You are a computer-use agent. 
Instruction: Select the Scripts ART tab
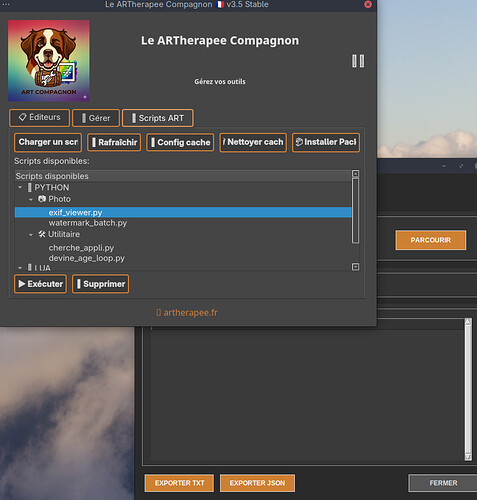pyautogui.click(x=158, y=118)
